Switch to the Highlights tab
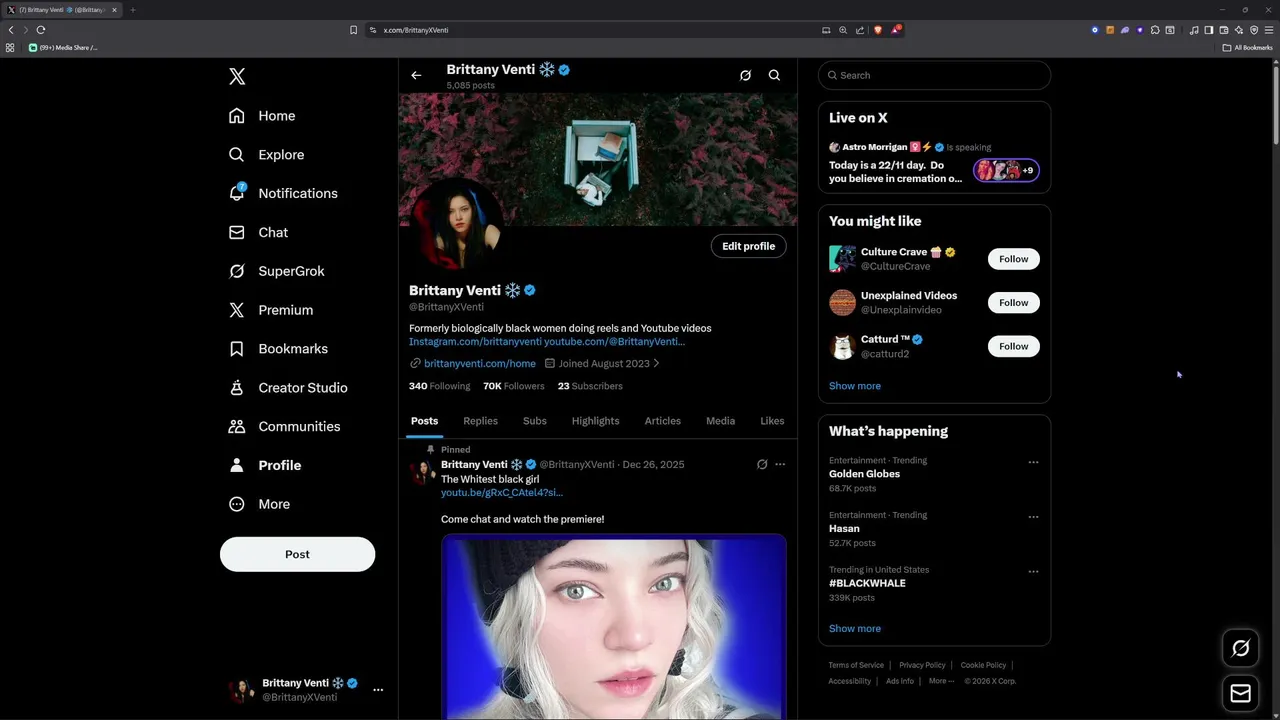This screenshot has height=720, width=1280. click(x=595, y=421)
